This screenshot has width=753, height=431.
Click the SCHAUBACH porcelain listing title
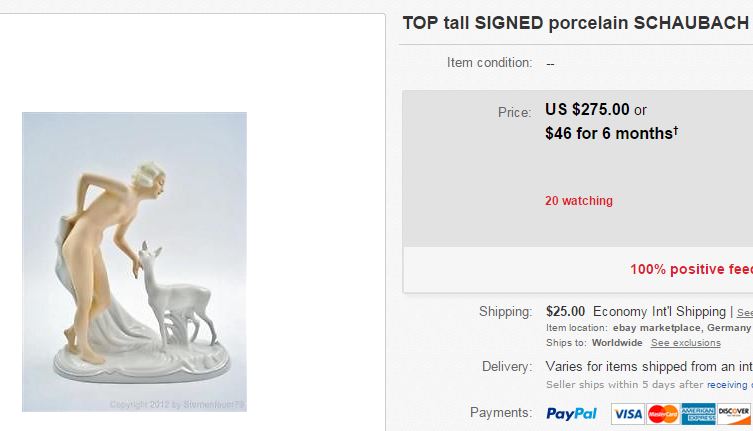(575, 23)
